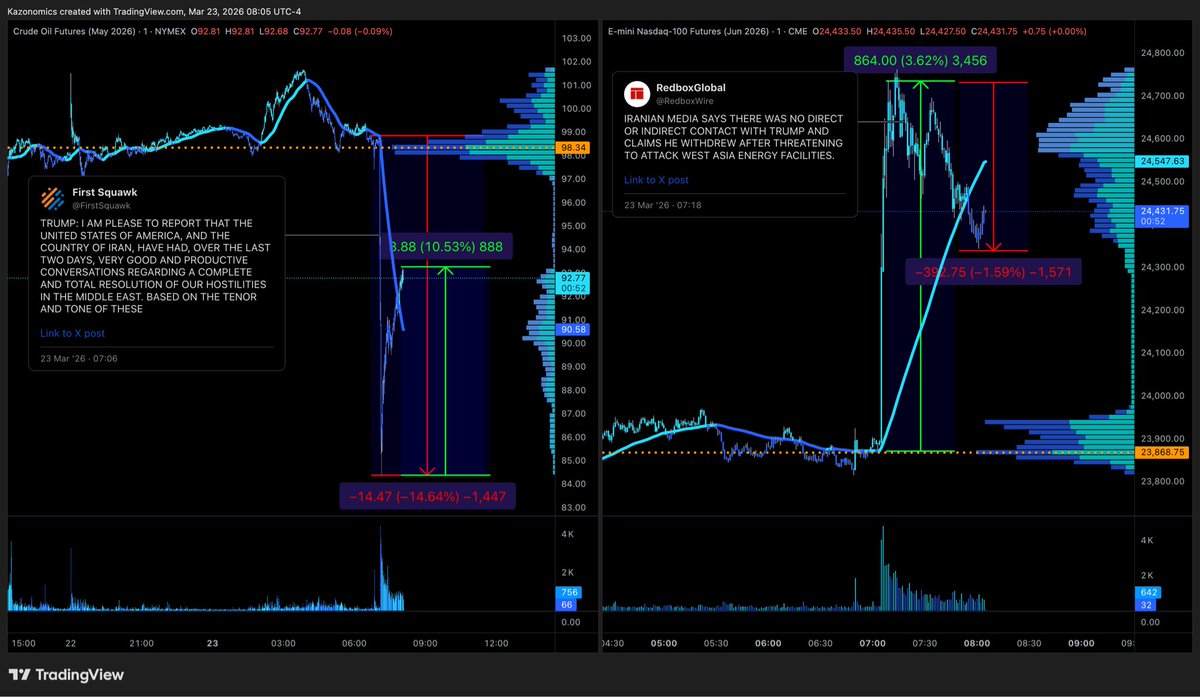The height and width of the screenshot is (697, 1200).
Task: Click the @FirstSquawk handle
Action: coord(99,205)
